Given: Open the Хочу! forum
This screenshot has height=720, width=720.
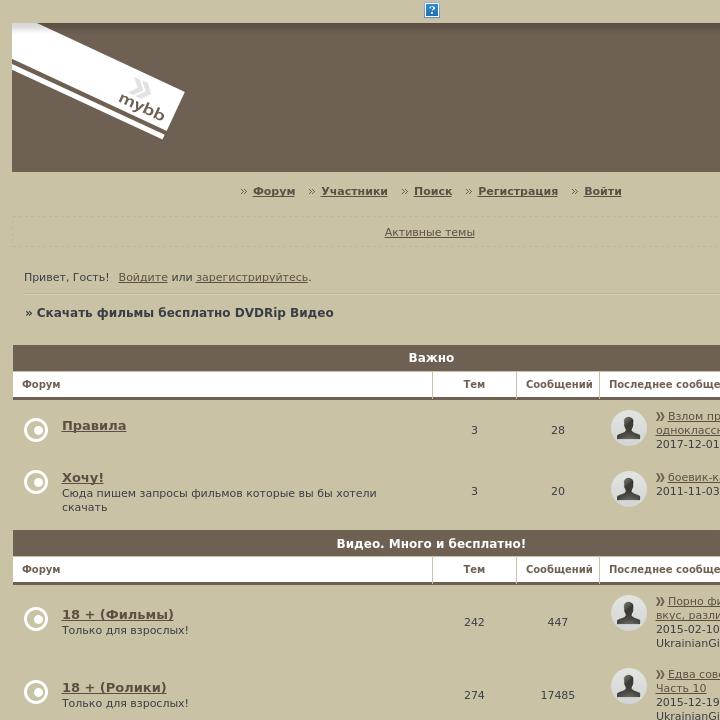Looking at the screenshot, I should tap(83, 478).
